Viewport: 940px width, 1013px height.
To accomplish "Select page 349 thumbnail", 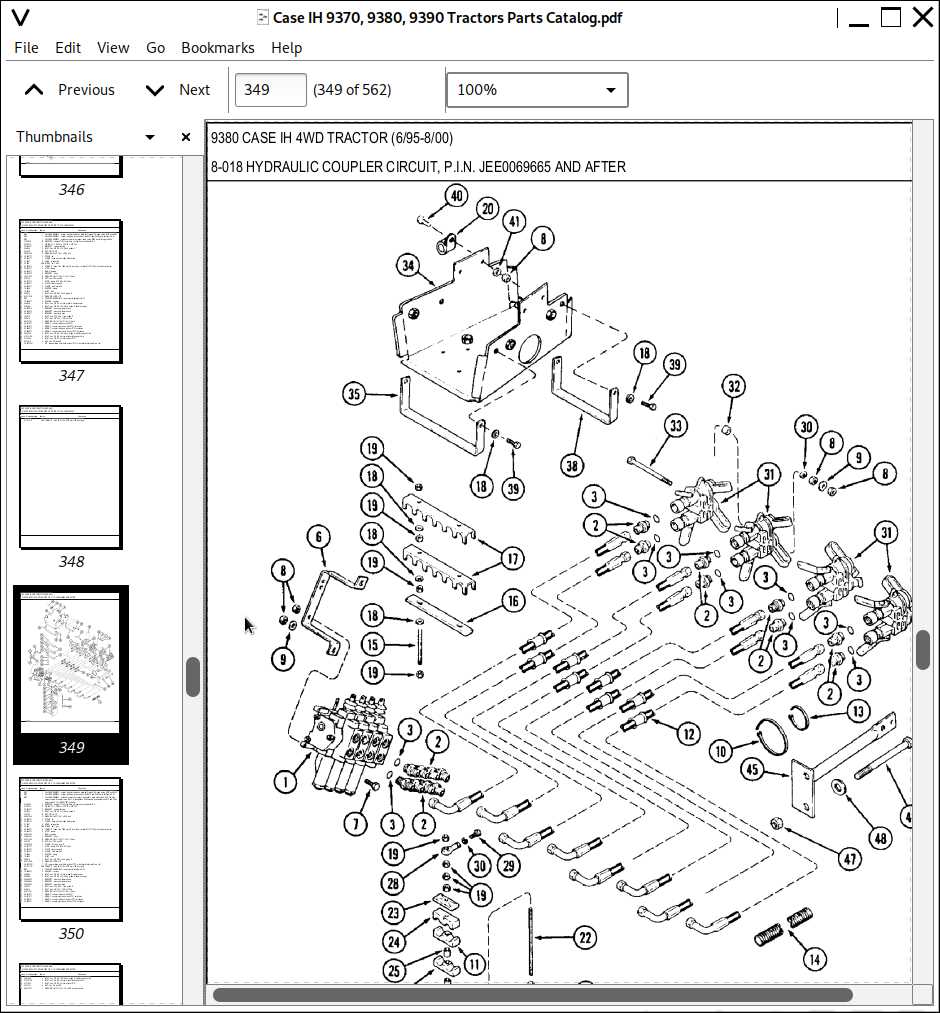I will tap(71, 674).
